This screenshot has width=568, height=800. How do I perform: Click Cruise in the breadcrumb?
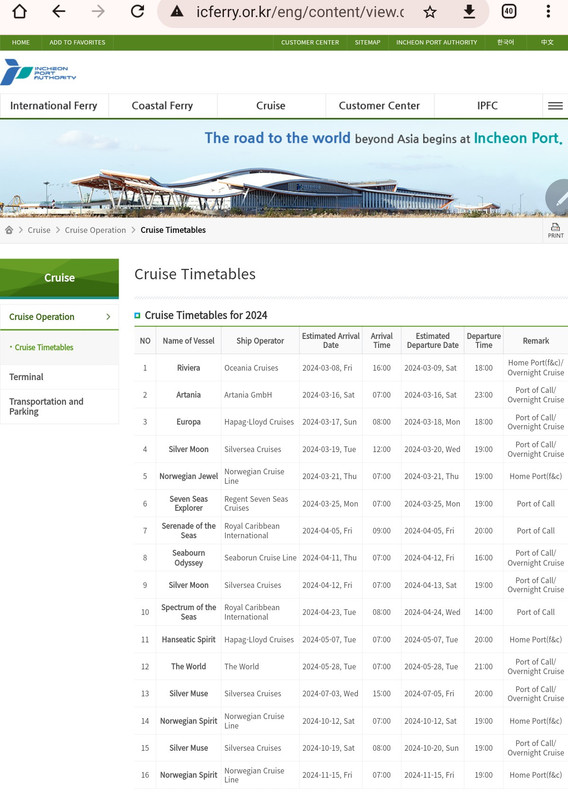39,230
